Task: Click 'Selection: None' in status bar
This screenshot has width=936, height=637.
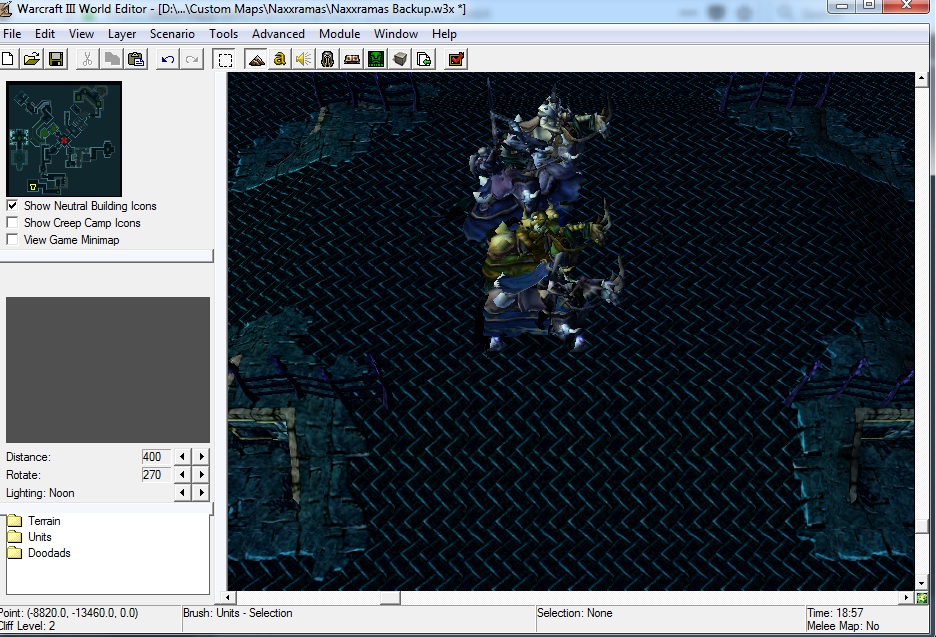Action: (x=574, y=613)
